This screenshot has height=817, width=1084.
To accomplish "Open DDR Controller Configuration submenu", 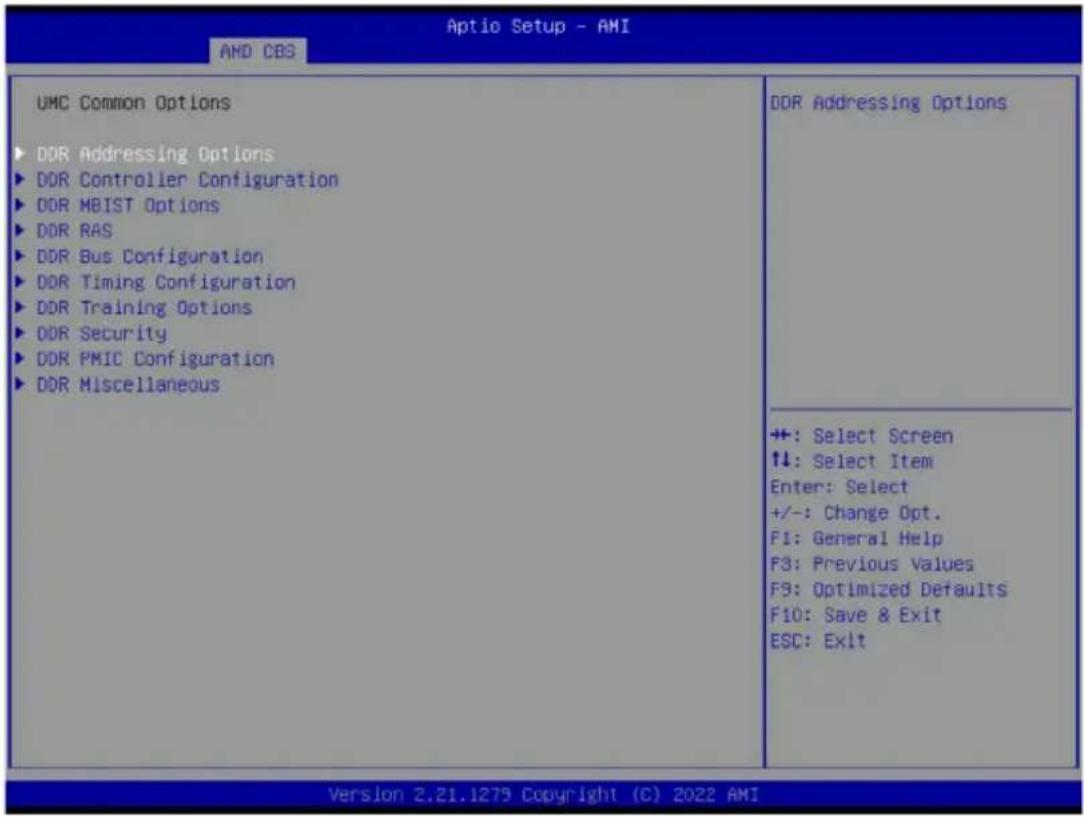I will pyautogui.click(x=187, y=180).
